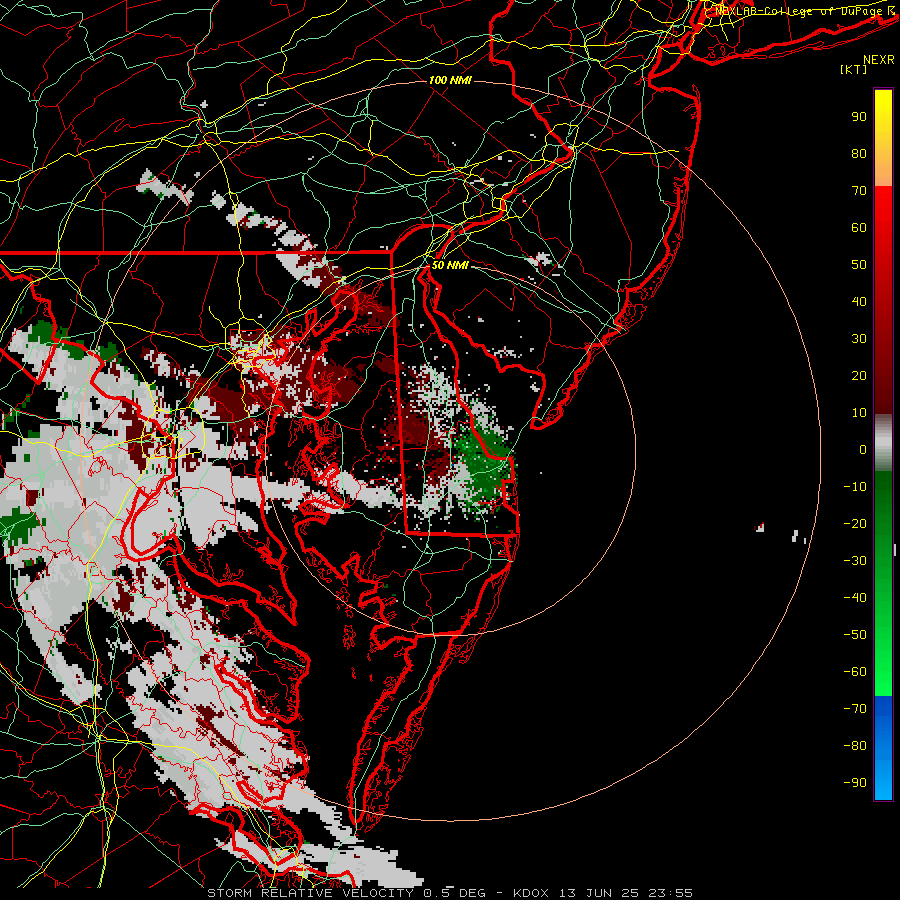Click the -80 value on the velocity scale
900x900 pixels.
855,746
